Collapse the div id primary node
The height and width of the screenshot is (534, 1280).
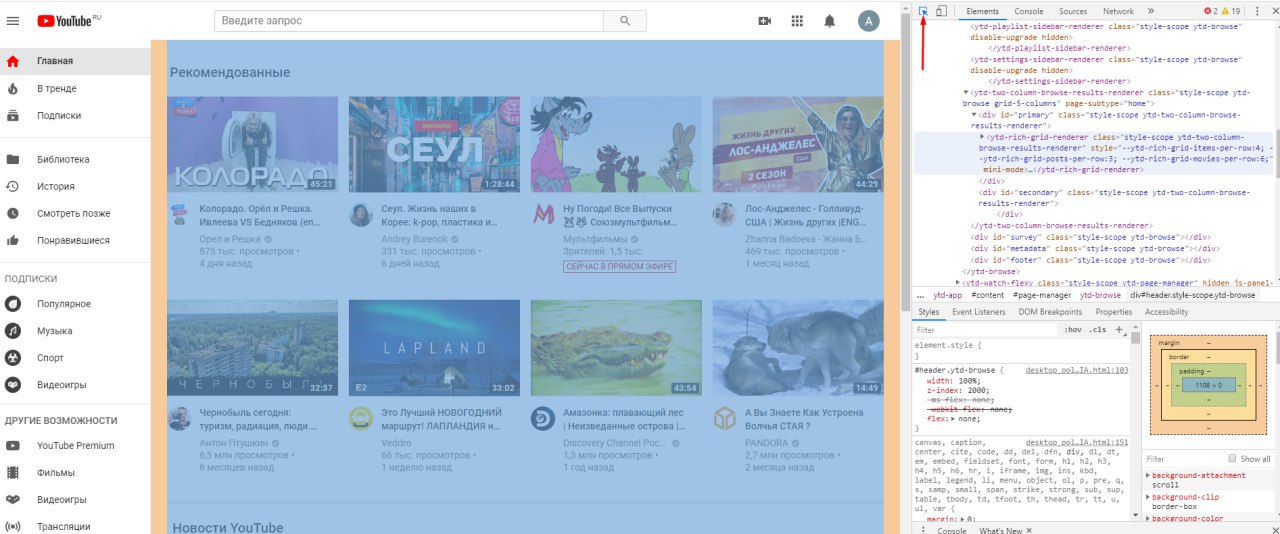[974, 115]
